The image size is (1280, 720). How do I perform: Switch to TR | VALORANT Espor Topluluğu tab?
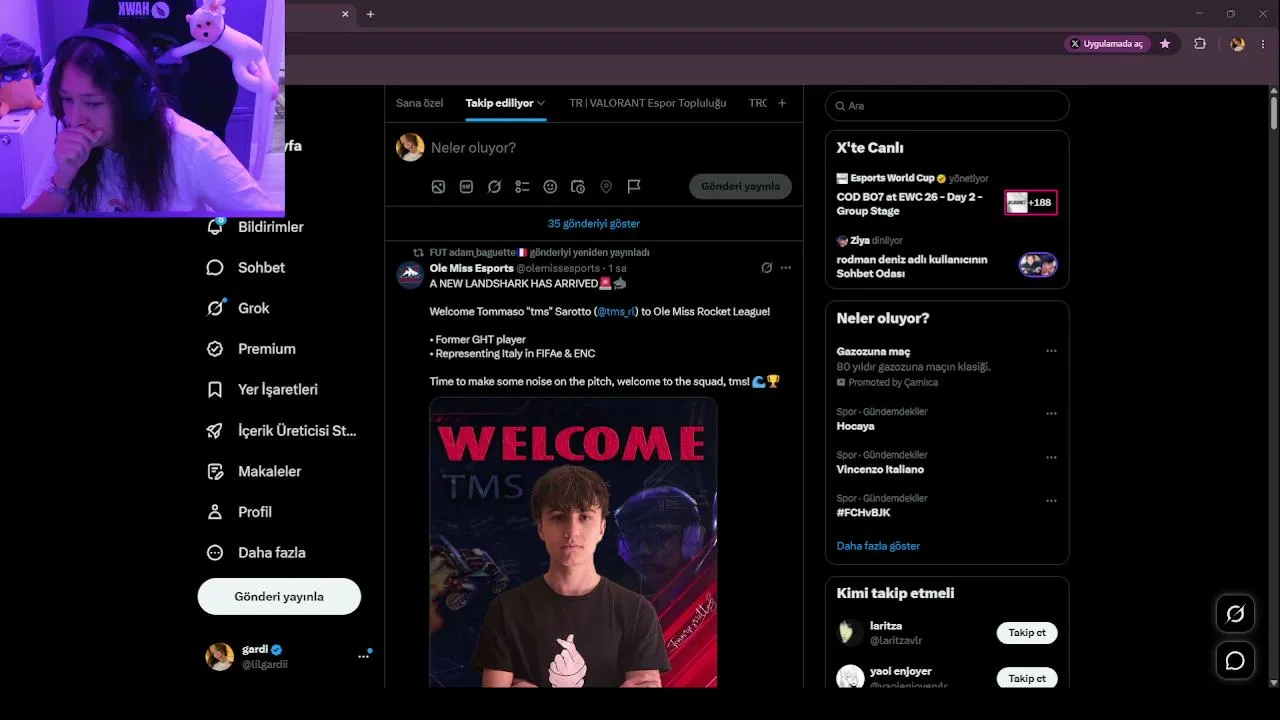pos(648,103)
